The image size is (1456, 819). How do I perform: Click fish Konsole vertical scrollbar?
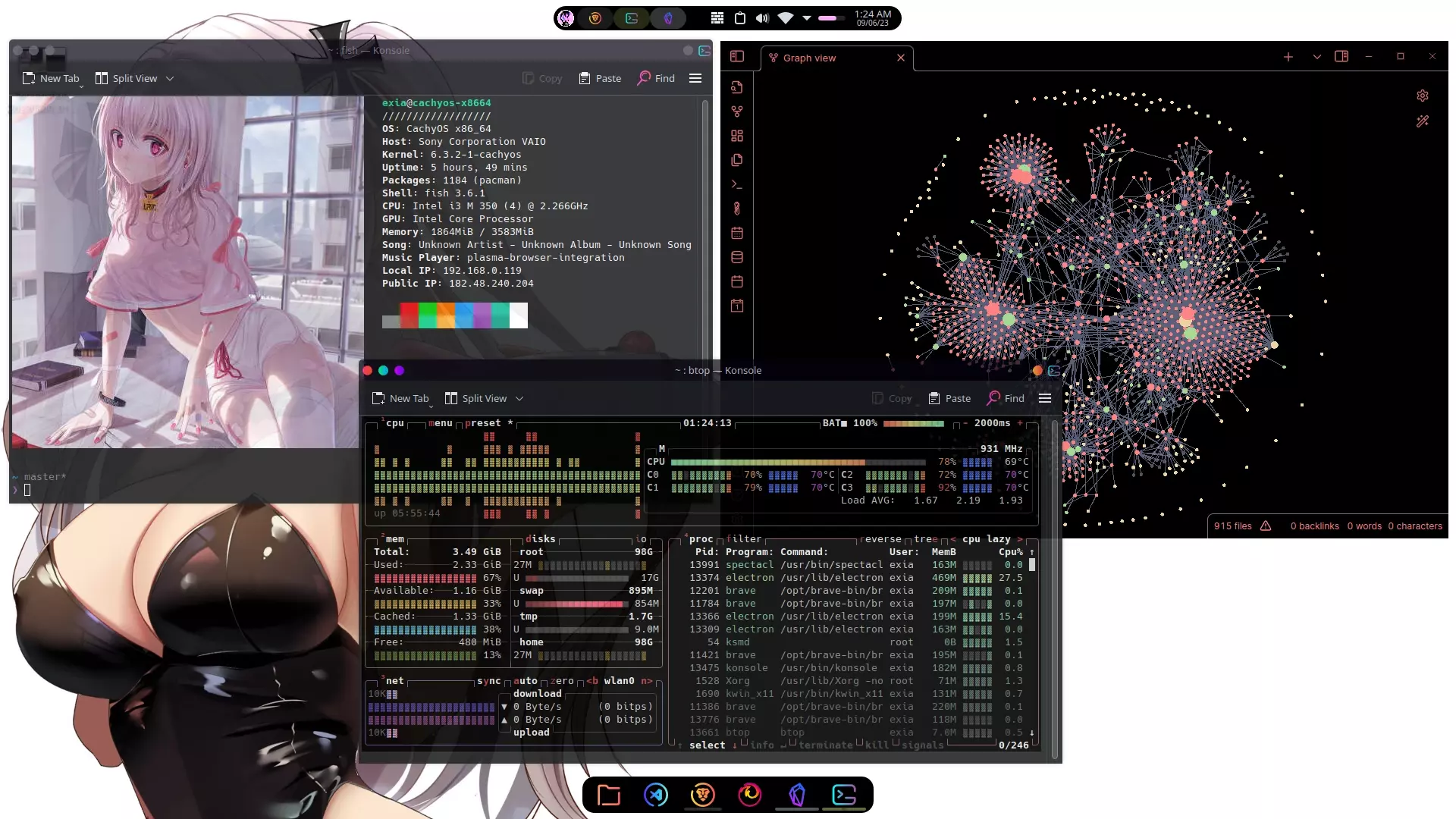(704, 227)
